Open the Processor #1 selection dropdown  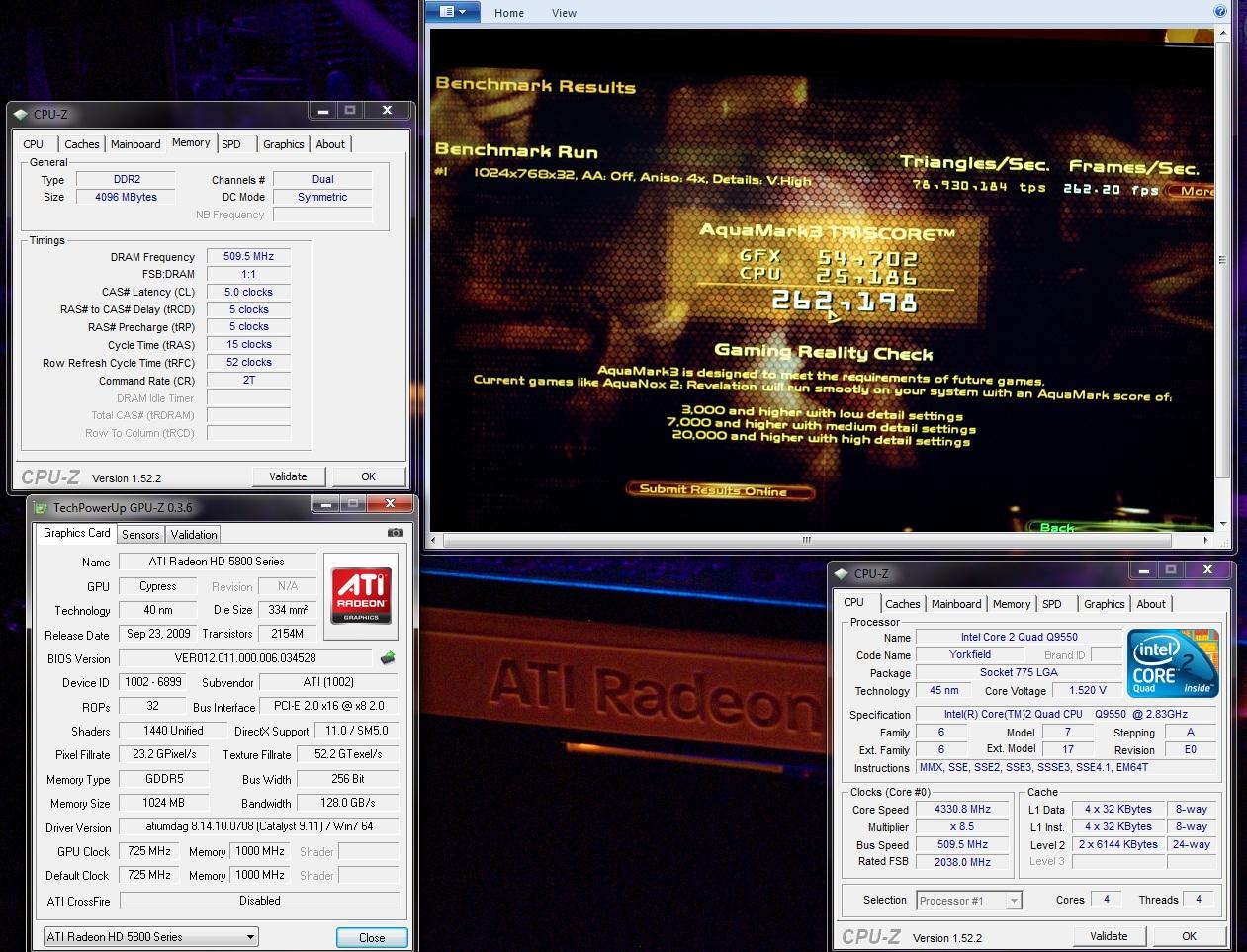coord(968,900)
